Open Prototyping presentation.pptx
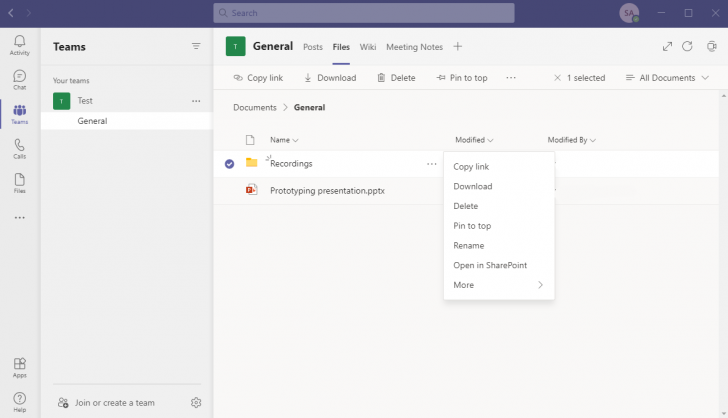 point(327,190)
